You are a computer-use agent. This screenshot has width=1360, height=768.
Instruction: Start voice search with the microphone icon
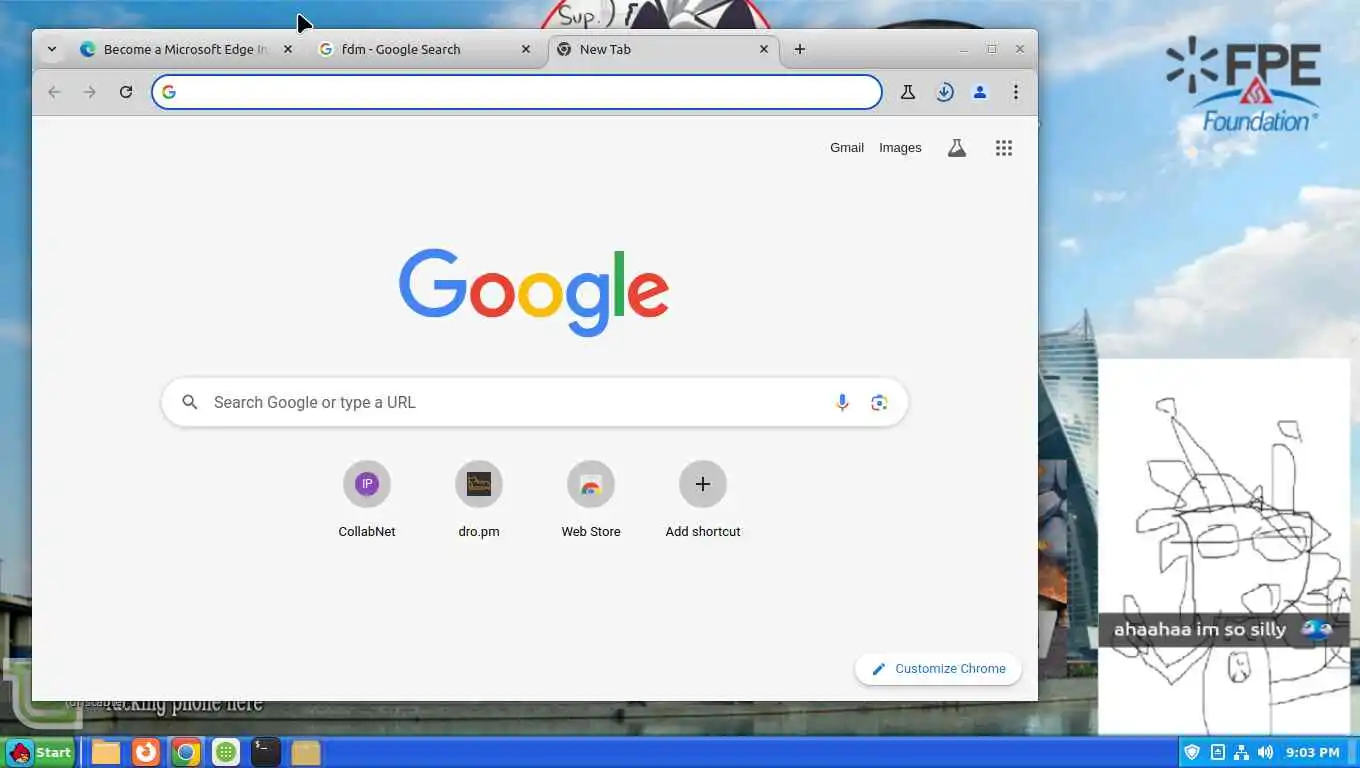point(842,402)
